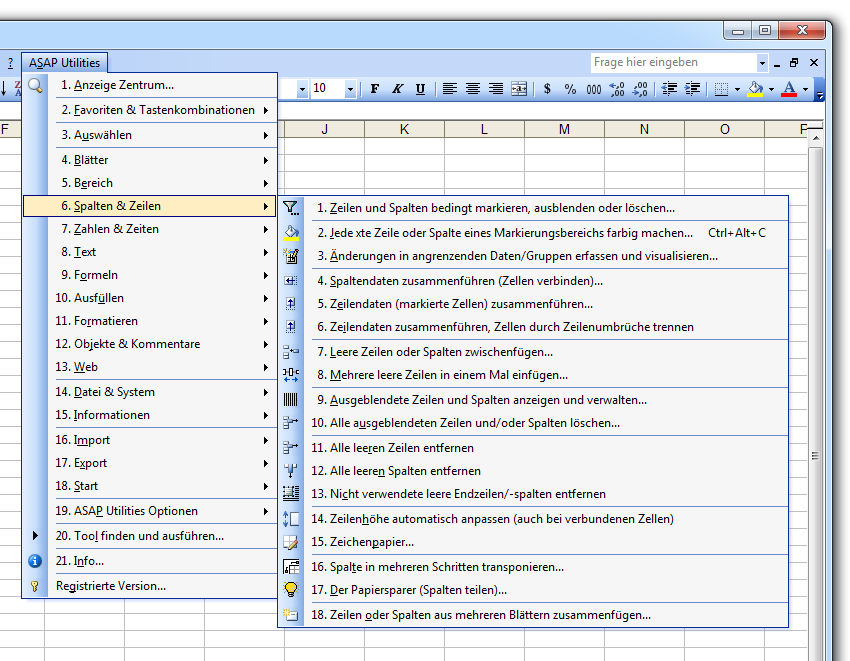Click the Percent style icon
Image resolution: width=850 pixels, height=661 pixels.
(x=570, y=89)
